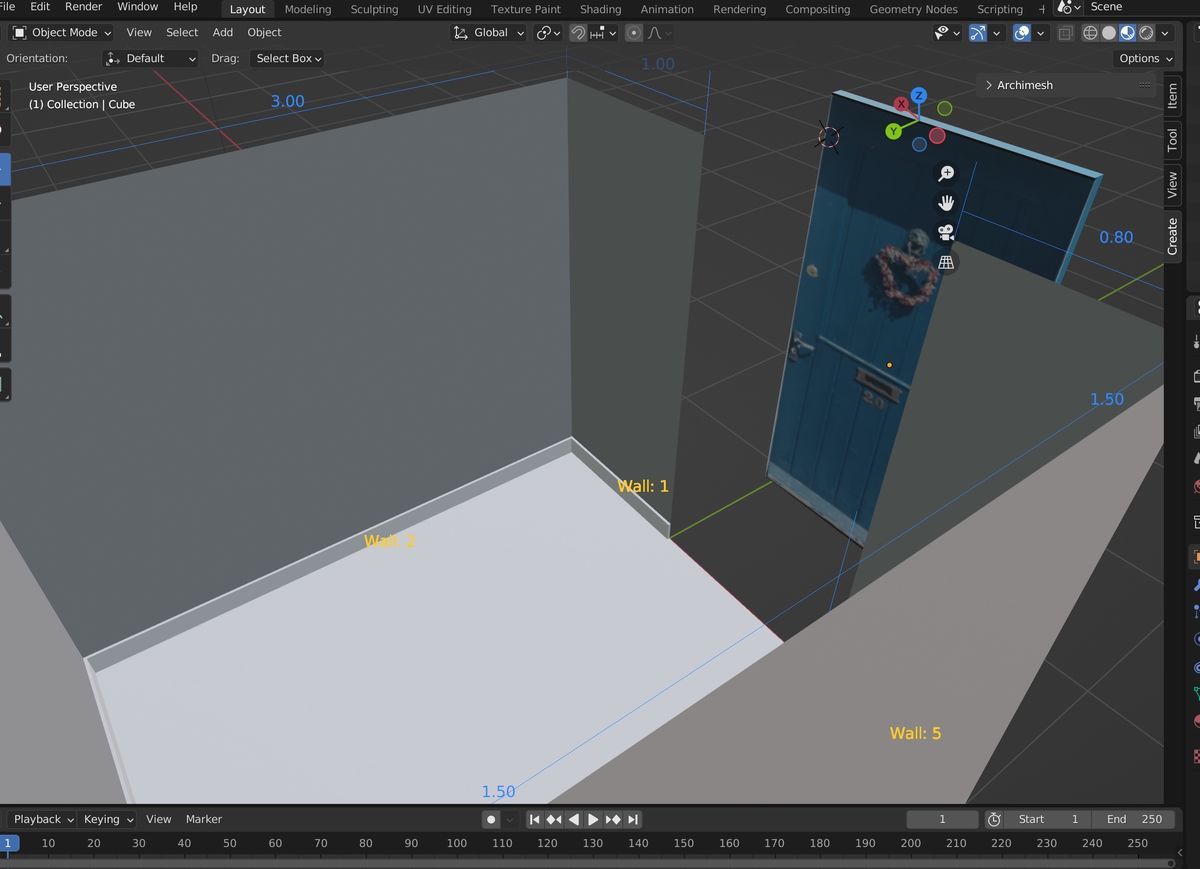Open the viewport Add menu
The width and height of the screenshot is (1200, 869).
pos(223,33)
